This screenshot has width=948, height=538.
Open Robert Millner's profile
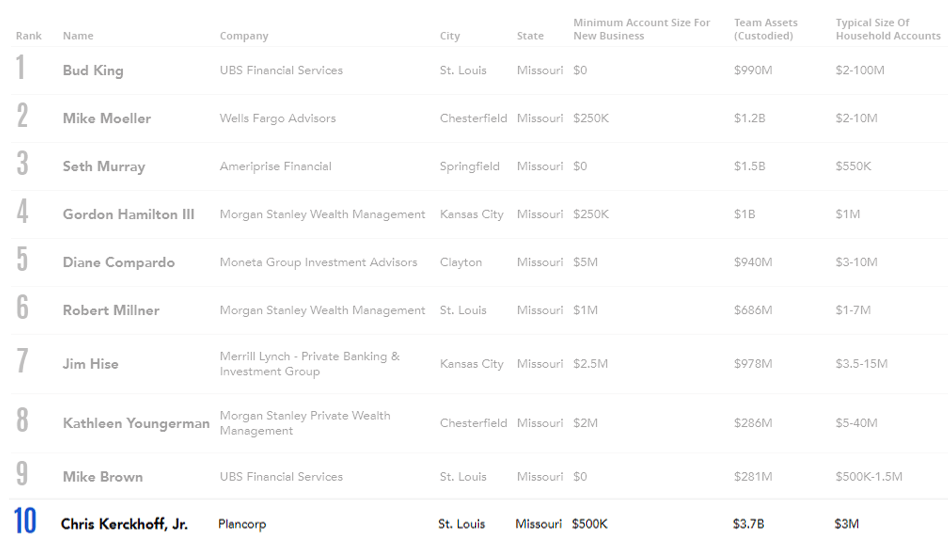click(x=111, y=310)
